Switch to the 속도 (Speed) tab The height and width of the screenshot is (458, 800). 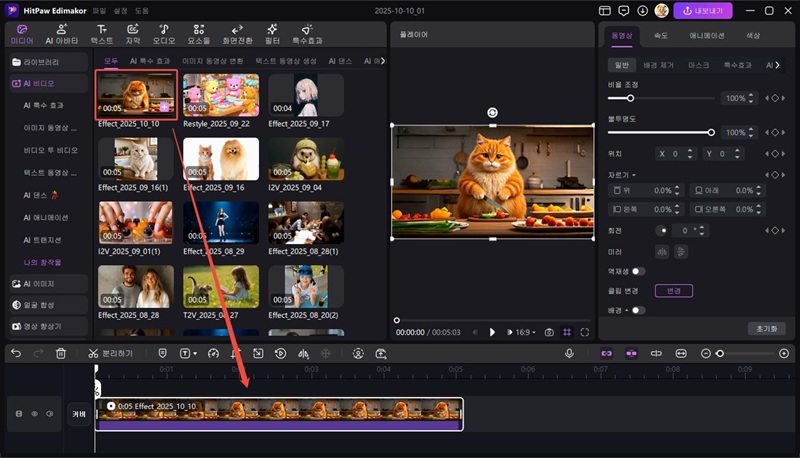pos(661,35)
